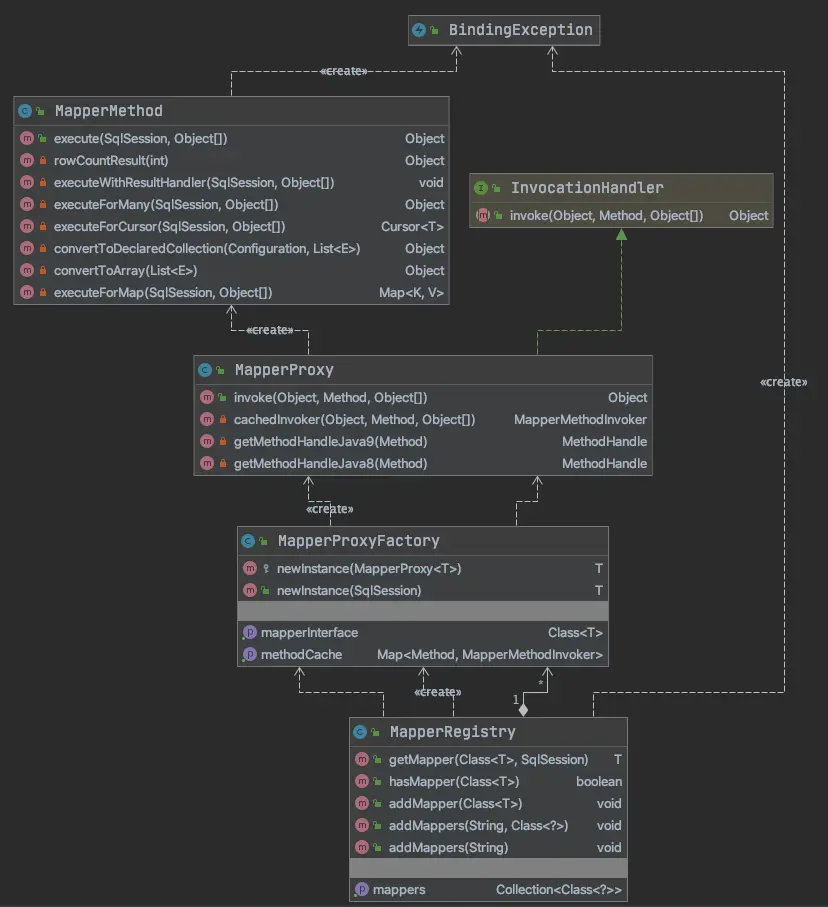
Task: Click MapperMethodInvoker return type of cachedInvoker
Action: [x=580, y=420]
